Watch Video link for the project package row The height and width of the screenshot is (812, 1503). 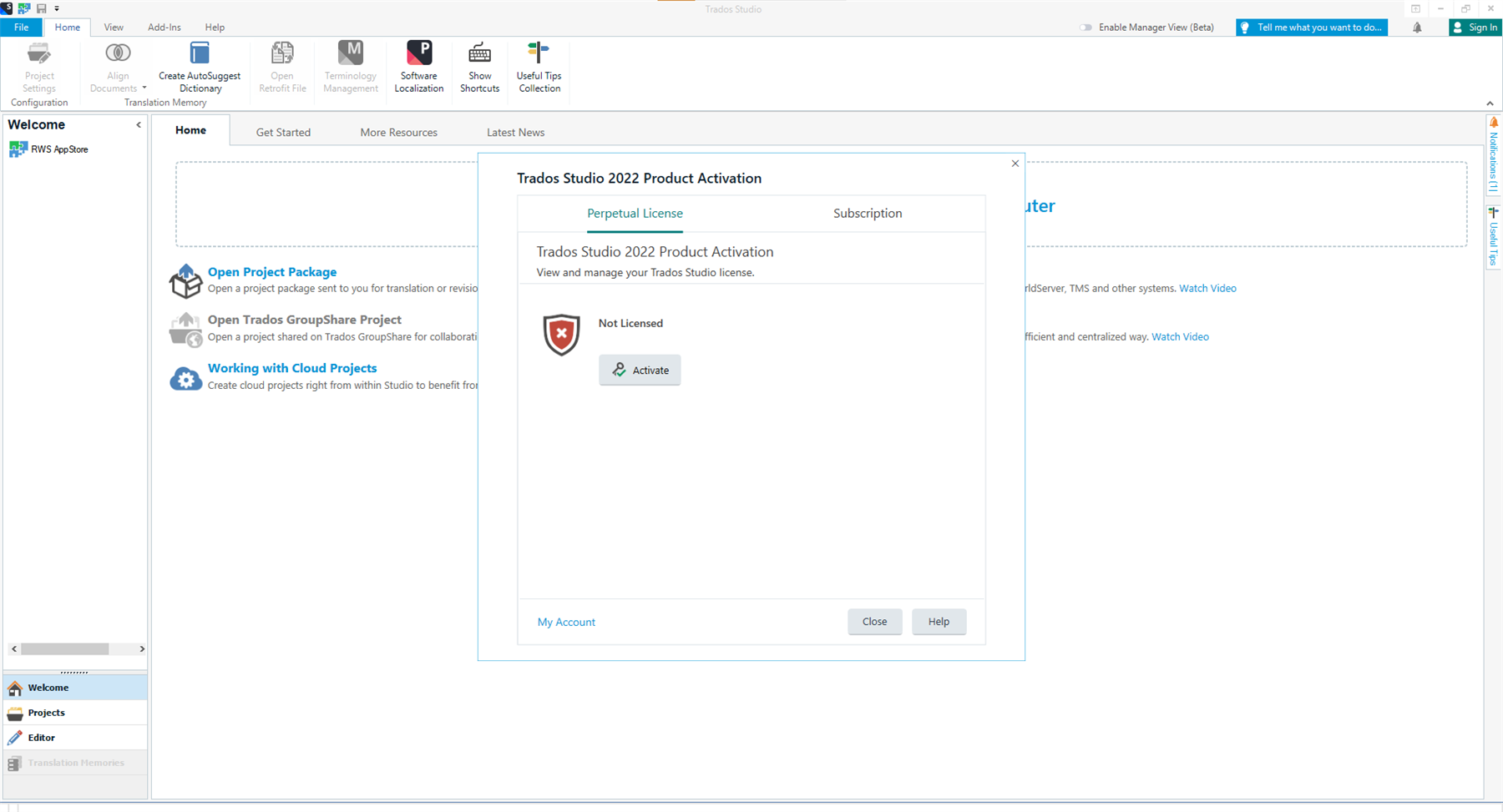coord(1207,288)
